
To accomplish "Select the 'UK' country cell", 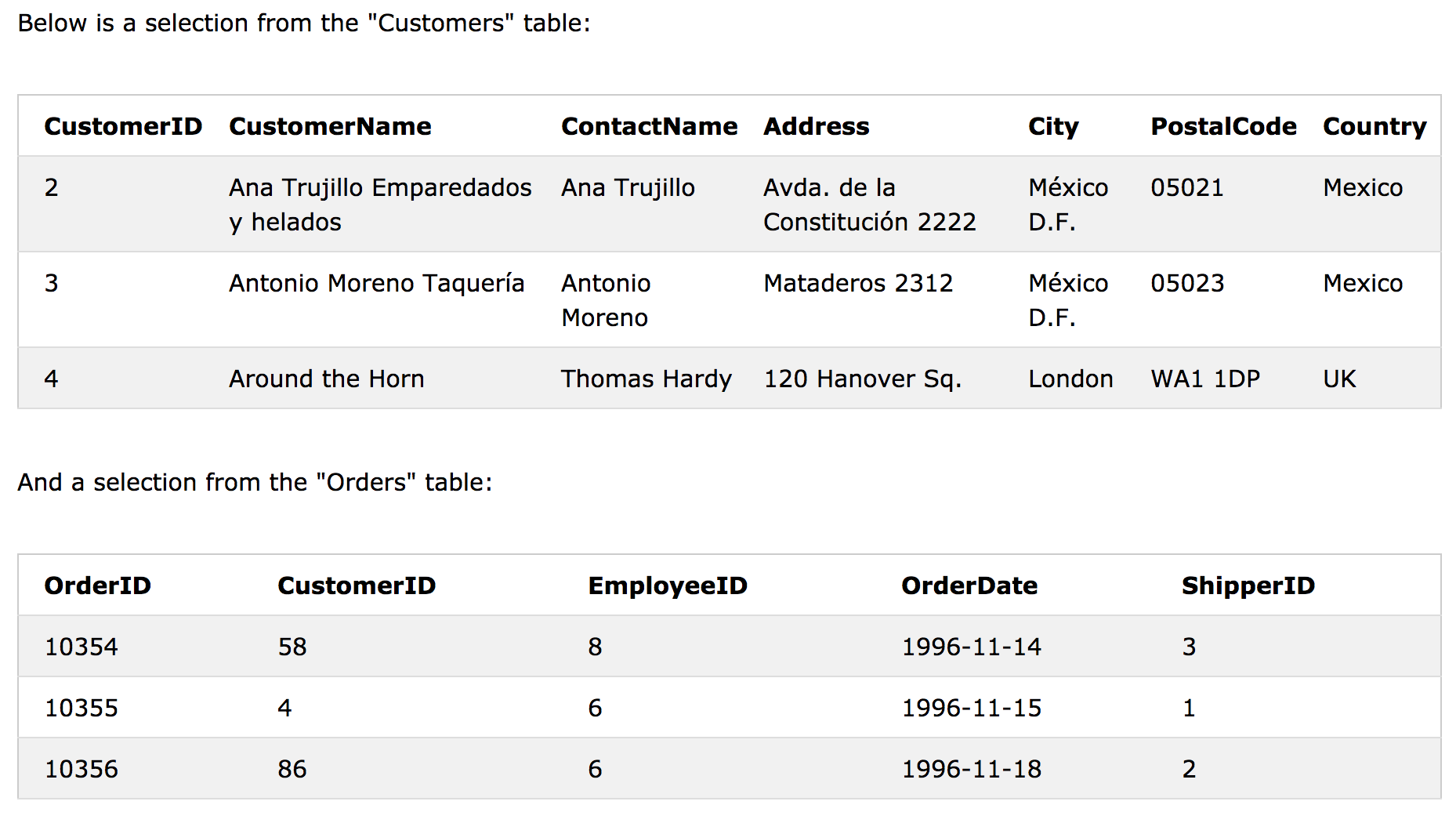I will pos(1339,379).
